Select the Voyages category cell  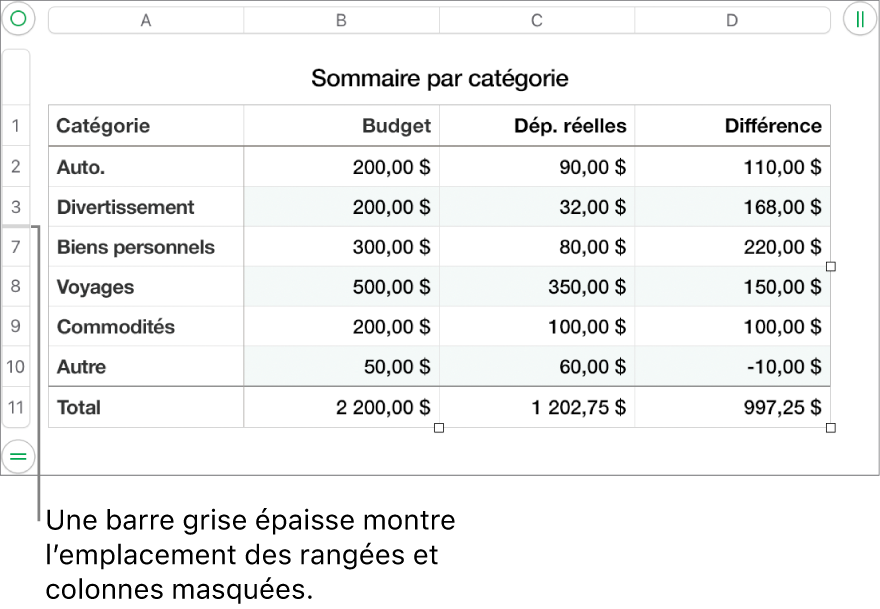tap(146, 287)
